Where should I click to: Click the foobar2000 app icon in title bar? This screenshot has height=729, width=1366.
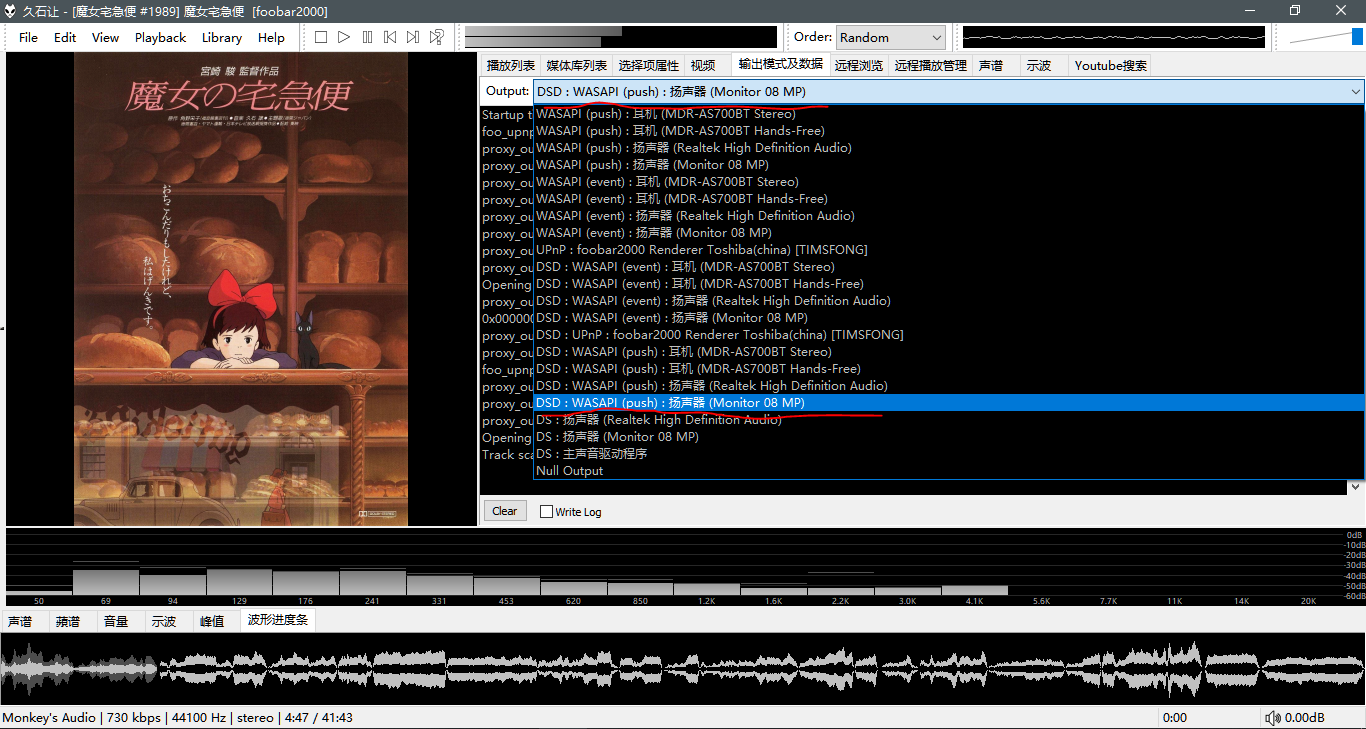11,11
